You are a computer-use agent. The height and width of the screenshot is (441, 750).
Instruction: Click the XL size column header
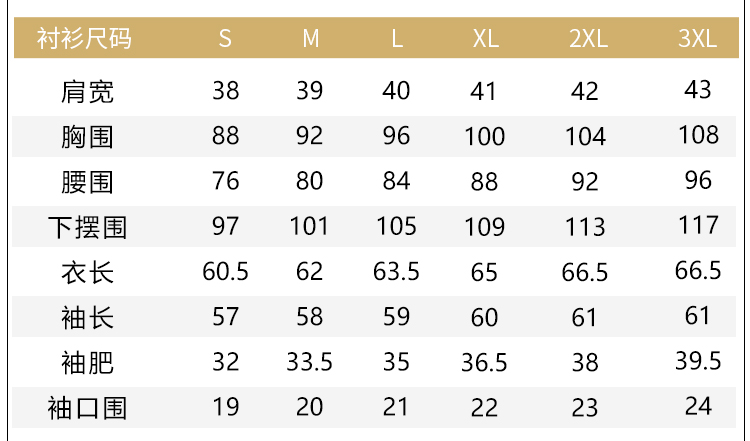pyautogui.click(x=485, y=40)
